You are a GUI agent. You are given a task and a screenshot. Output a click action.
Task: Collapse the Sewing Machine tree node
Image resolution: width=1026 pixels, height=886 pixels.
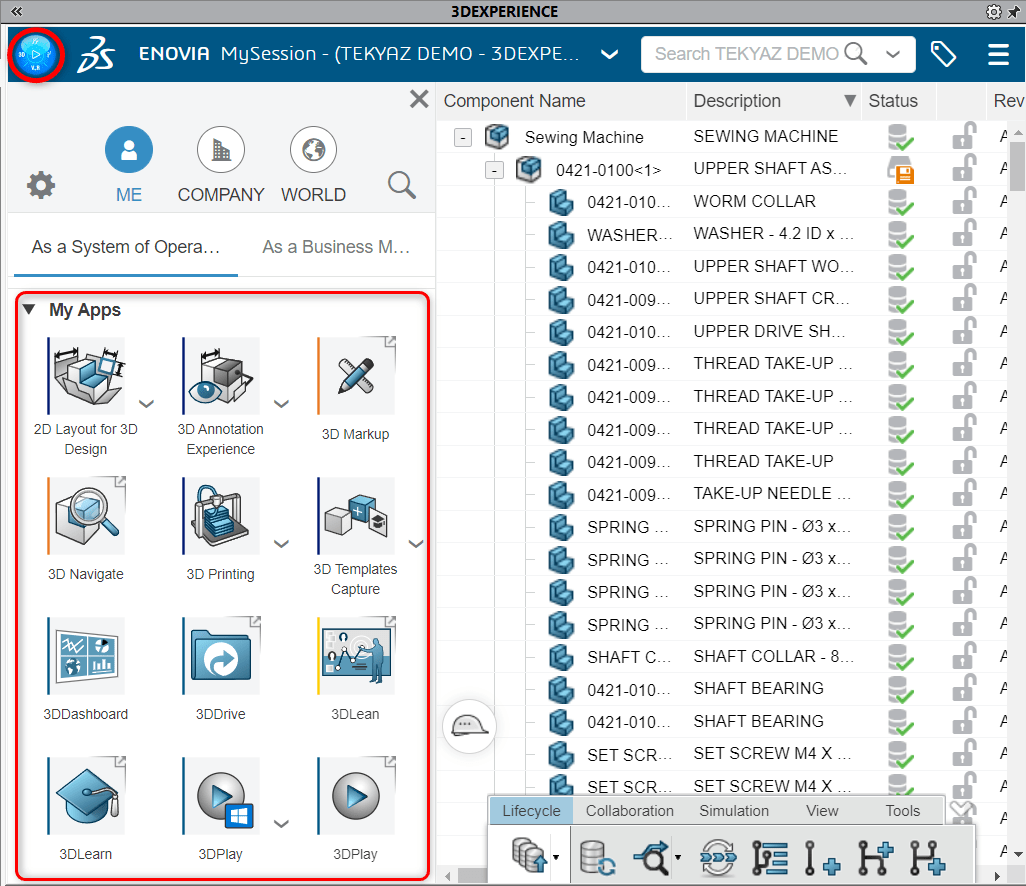coord(463,137)
